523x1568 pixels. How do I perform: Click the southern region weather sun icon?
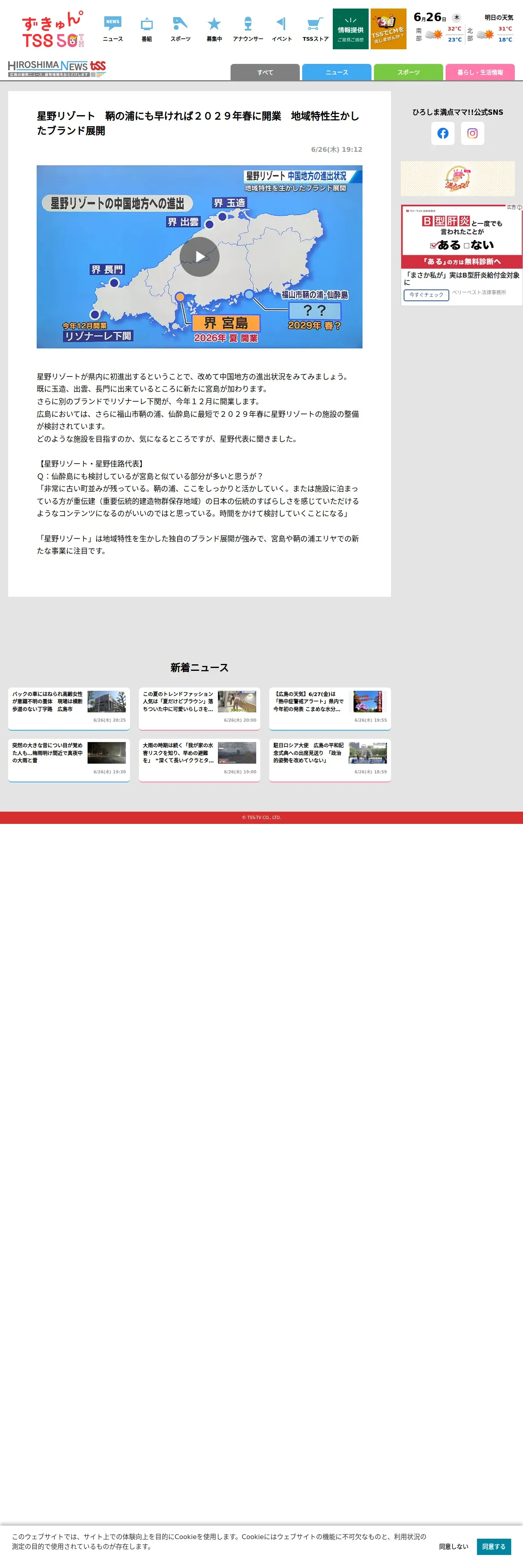tap(434, 35)
